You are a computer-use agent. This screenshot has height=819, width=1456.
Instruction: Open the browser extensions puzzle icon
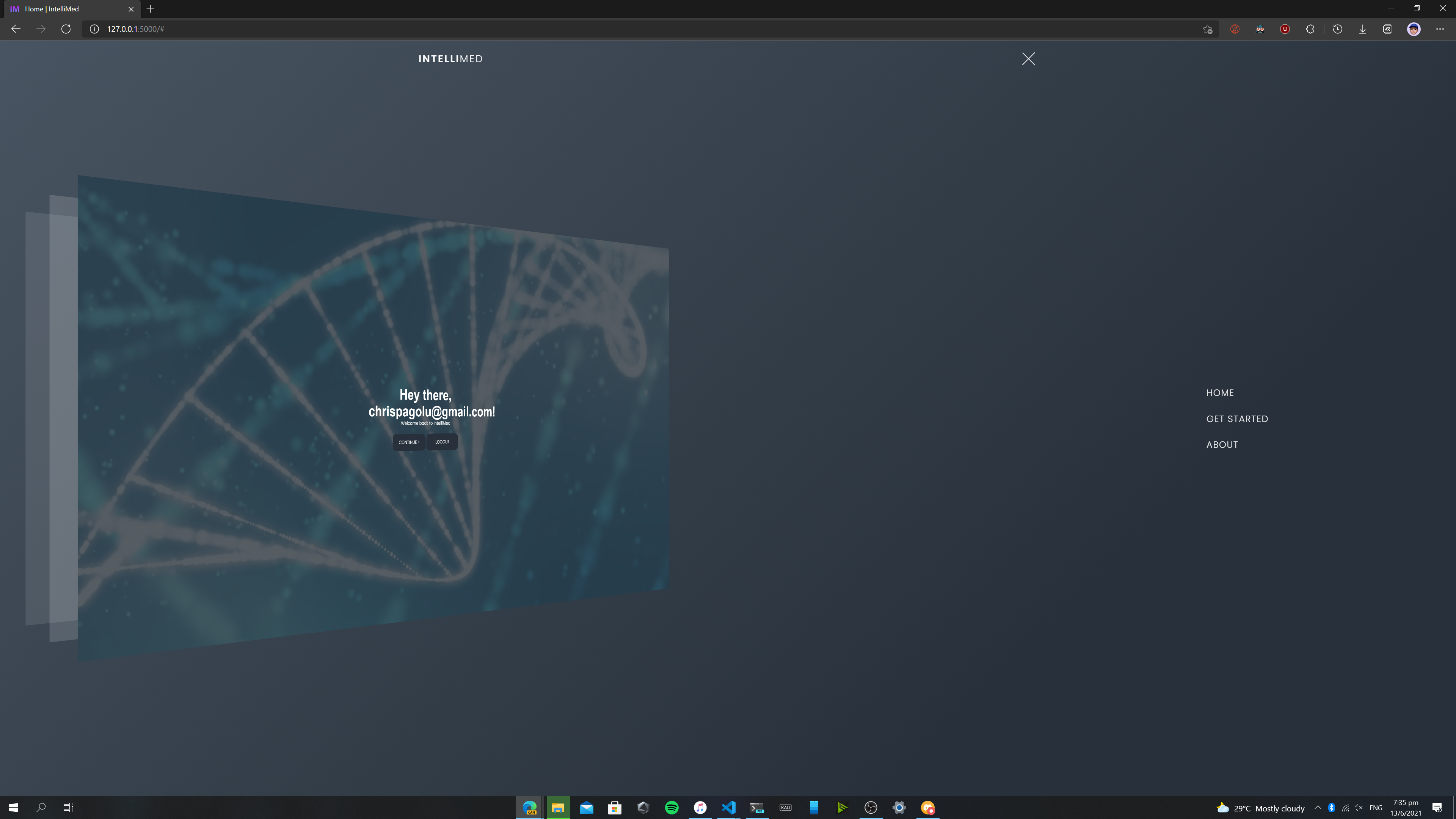click(x=1310, y=29)
